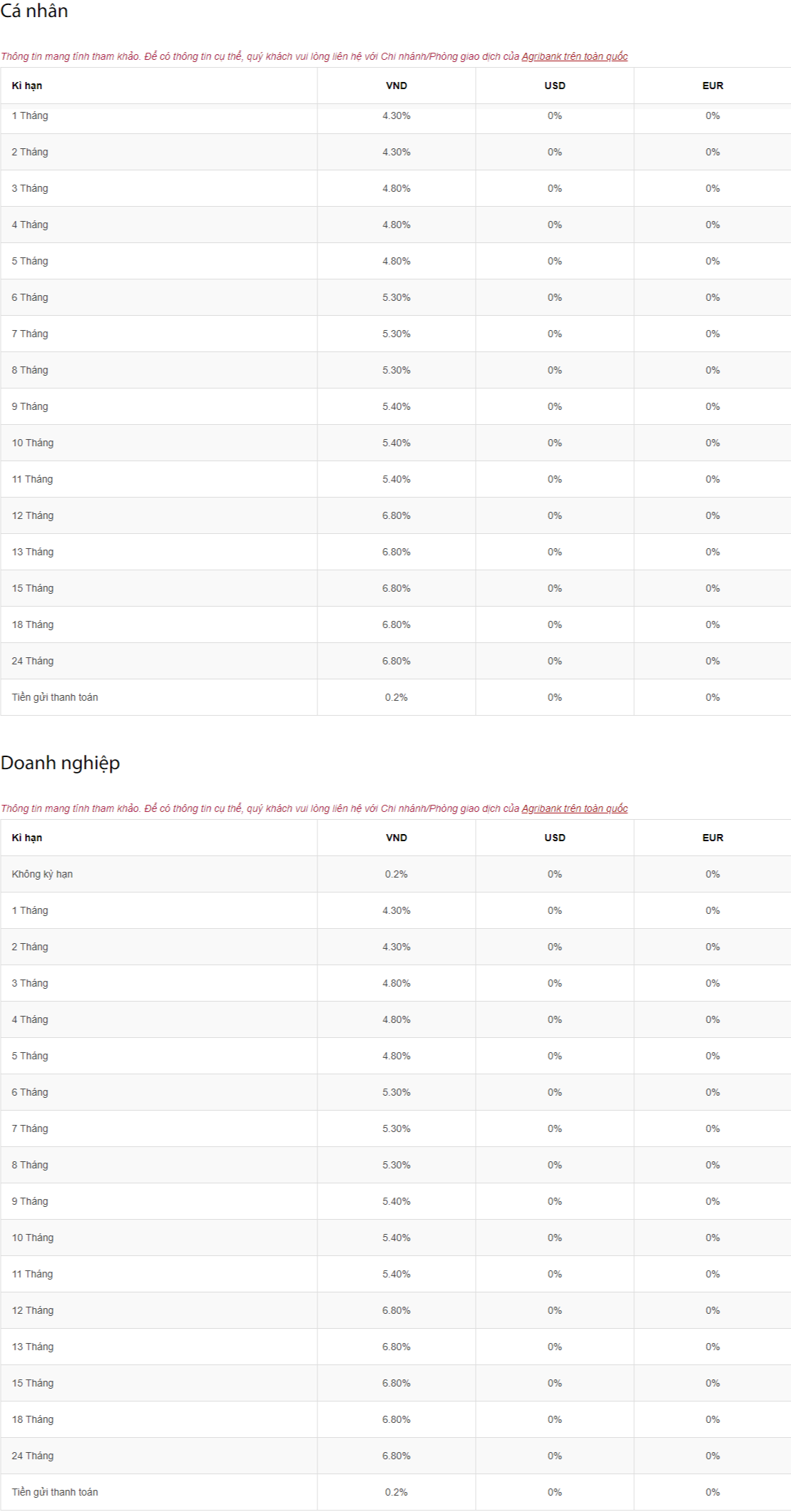Click EUR column header in Doanh nghiệp table

pyautogui.click(x=713, y=838)
